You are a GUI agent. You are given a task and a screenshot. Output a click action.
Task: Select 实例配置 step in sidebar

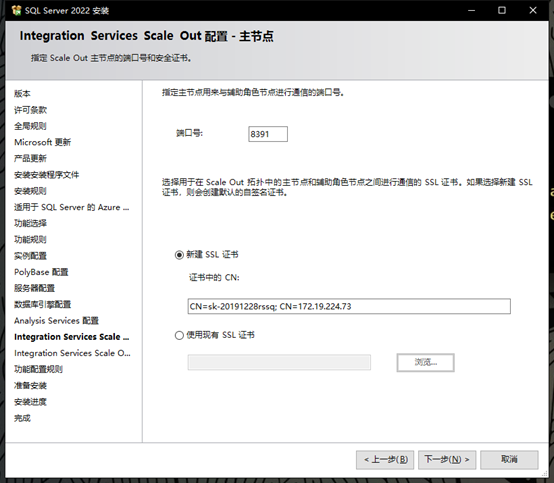[x=30, y=256]
